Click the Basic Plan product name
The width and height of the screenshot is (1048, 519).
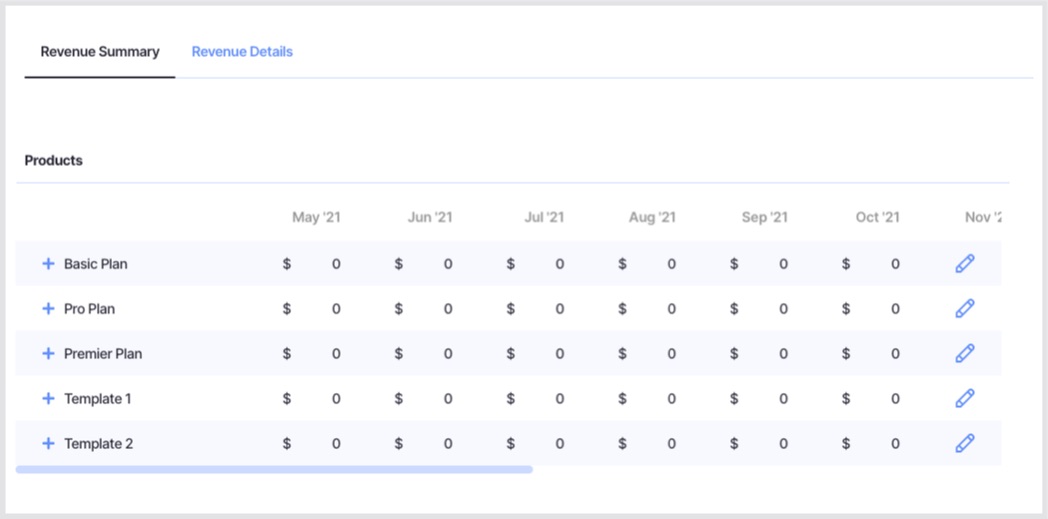[x=96, y=264]
